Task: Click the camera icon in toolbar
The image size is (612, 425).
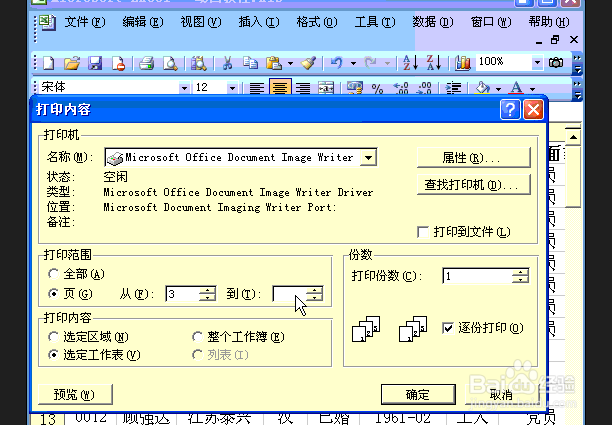Action: (556, 62)
